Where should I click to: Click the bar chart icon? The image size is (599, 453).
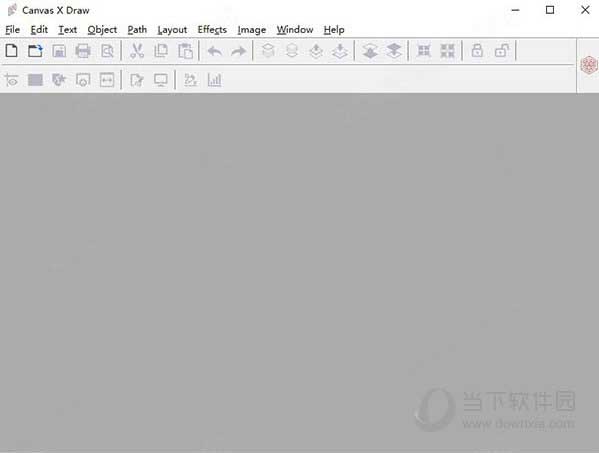click(214, 80)
